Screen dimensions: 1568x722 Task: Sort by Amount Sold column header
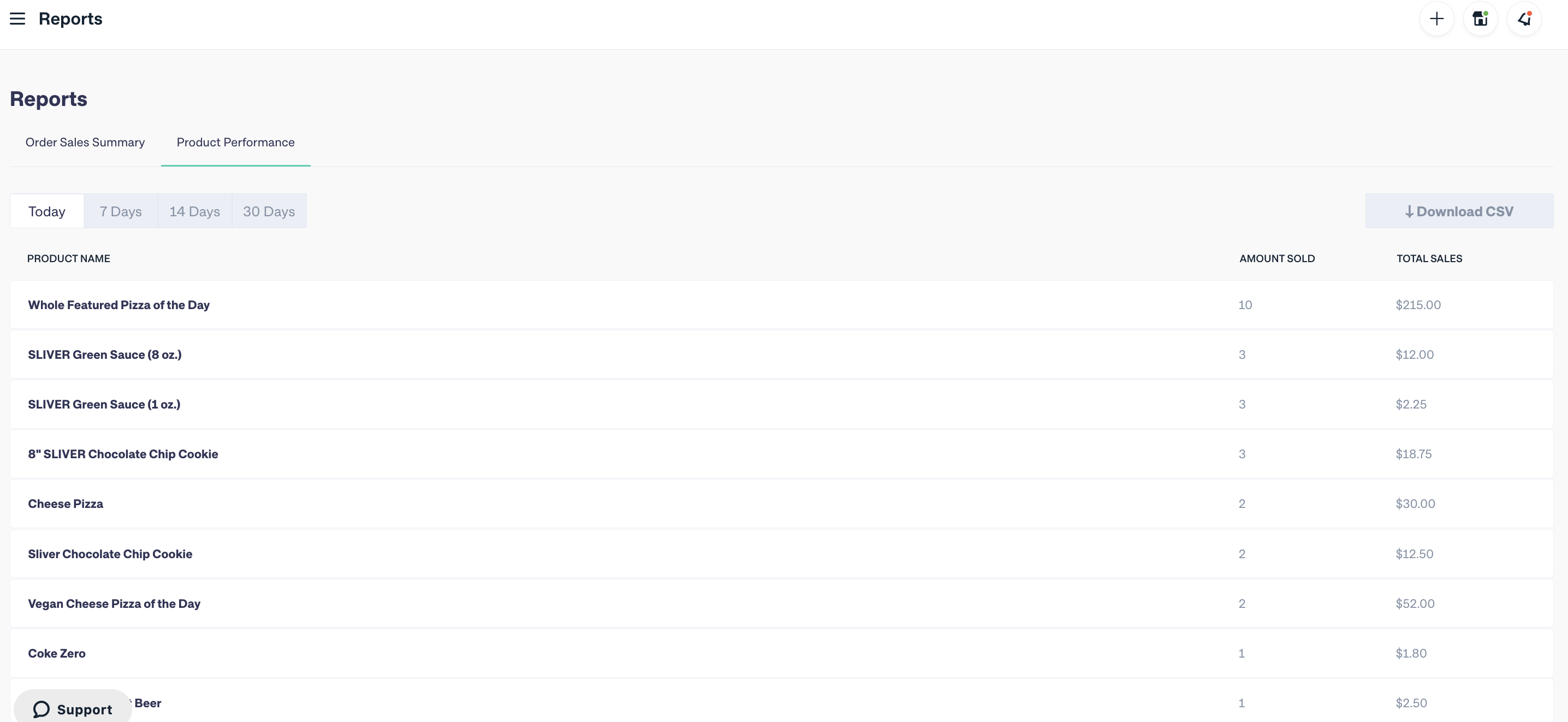pos(1277,259)
